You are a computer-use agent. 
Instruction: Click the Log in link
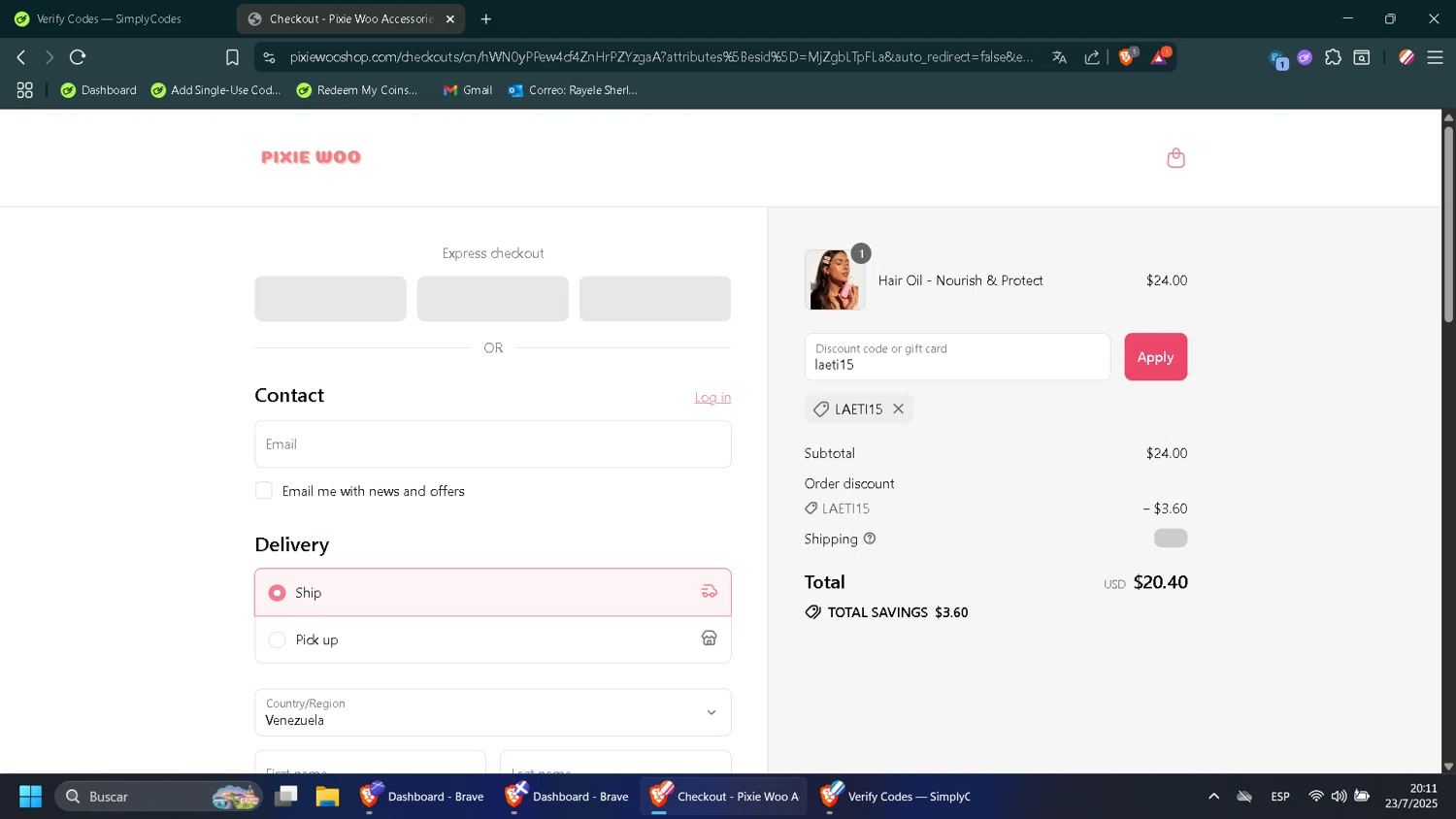coord(712,398)
